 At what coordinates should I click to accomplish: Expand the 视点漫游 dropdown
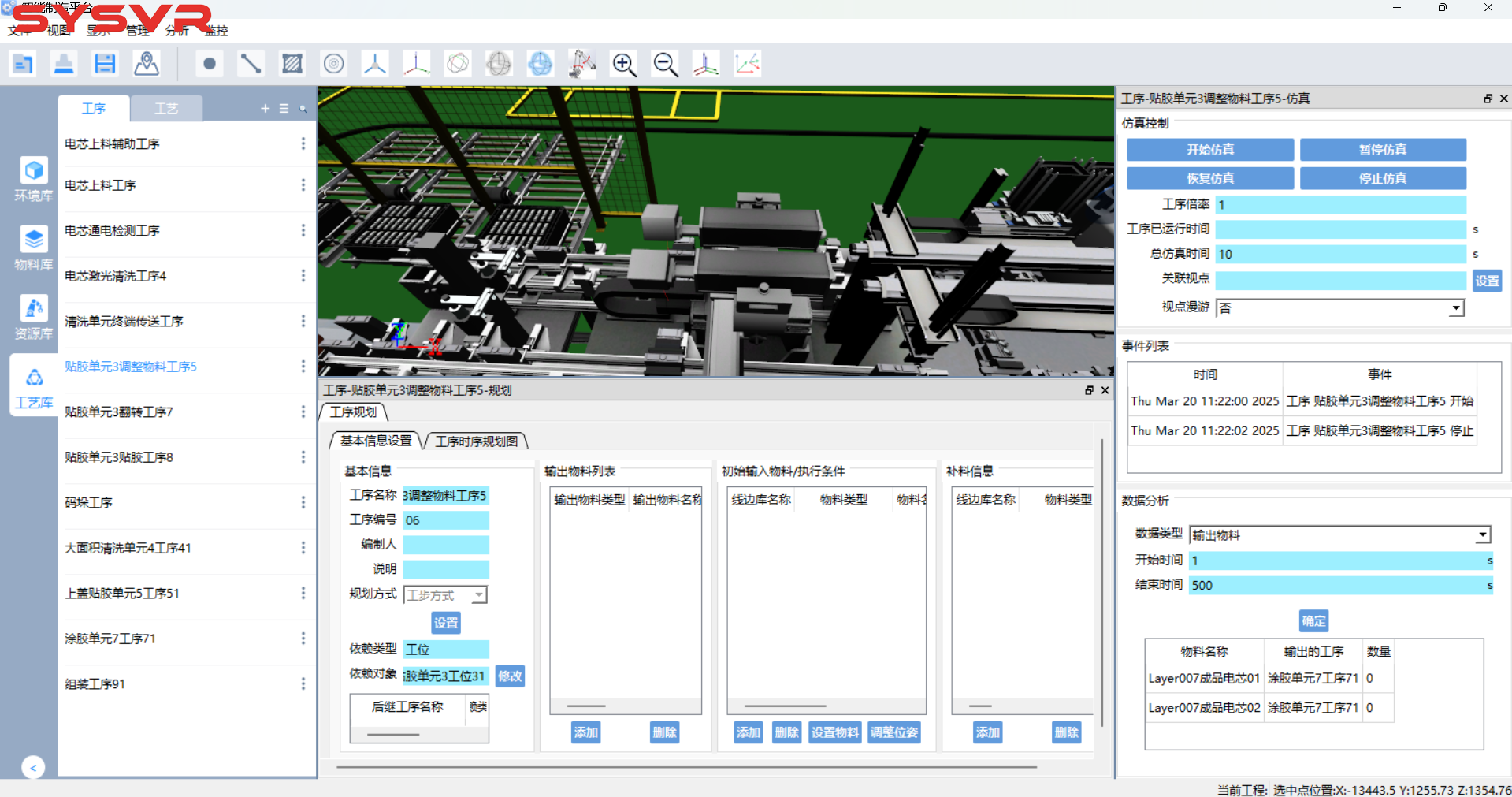point(1456,308)
